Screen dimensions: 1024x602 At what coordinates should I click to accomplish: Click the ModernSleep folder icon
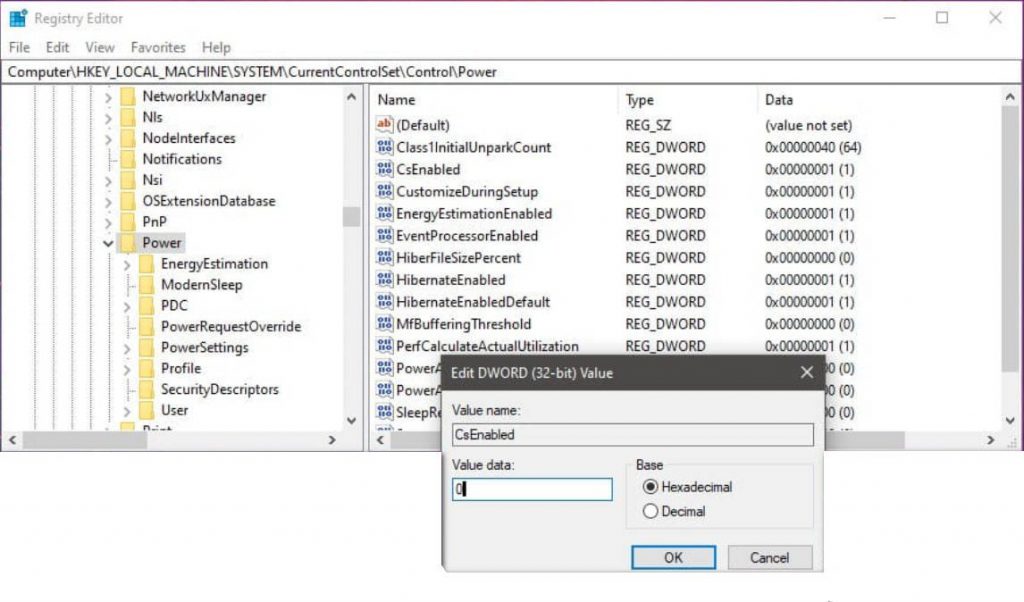pos(147,284)
